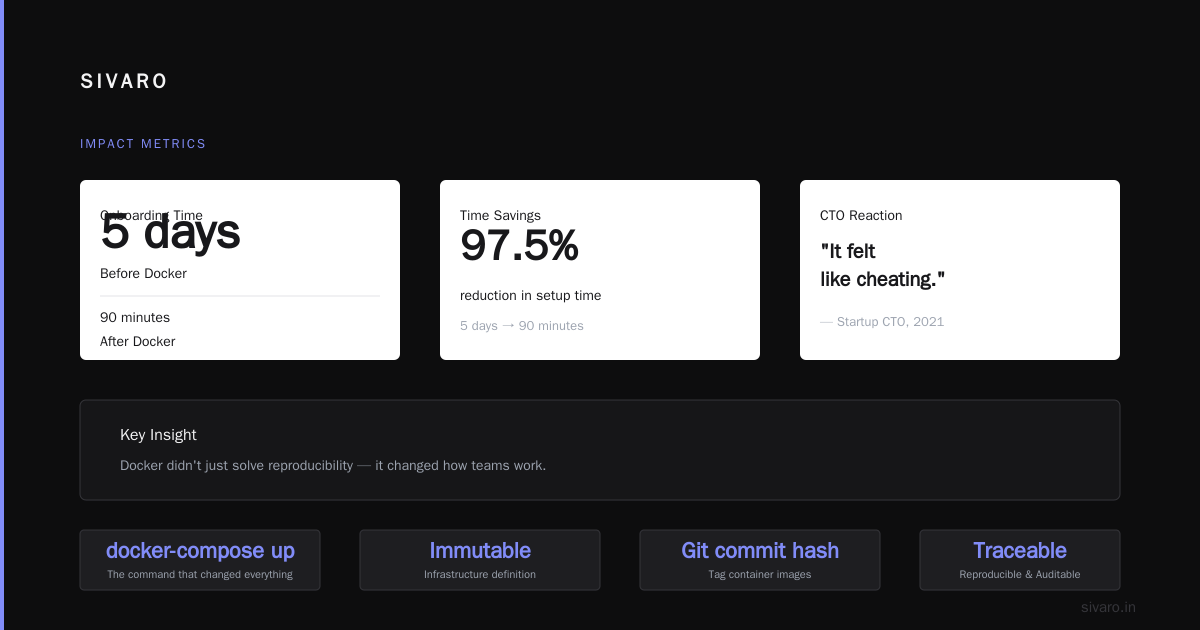Click the 'Traceable' tile heading

coord(1020,550)
